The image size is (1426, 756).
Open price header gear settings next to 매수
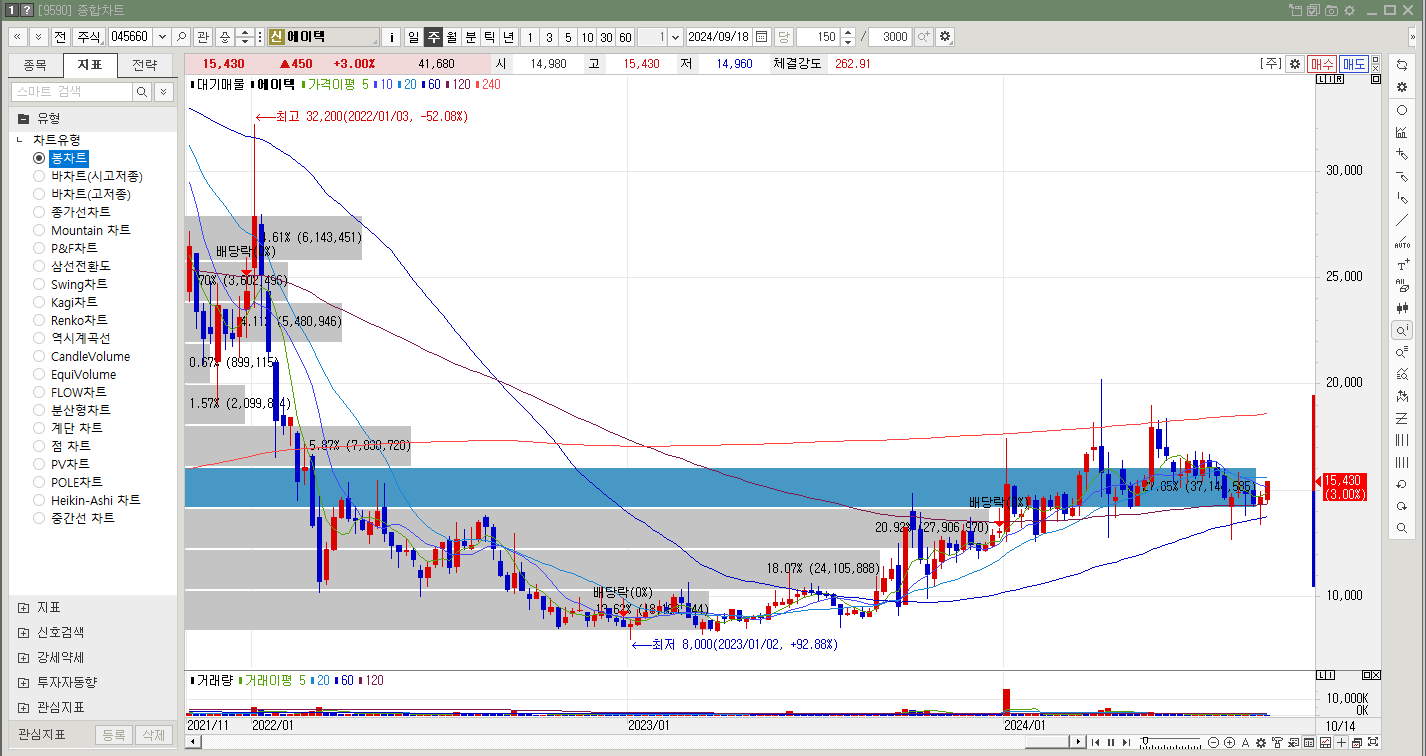click(1295, 63)
